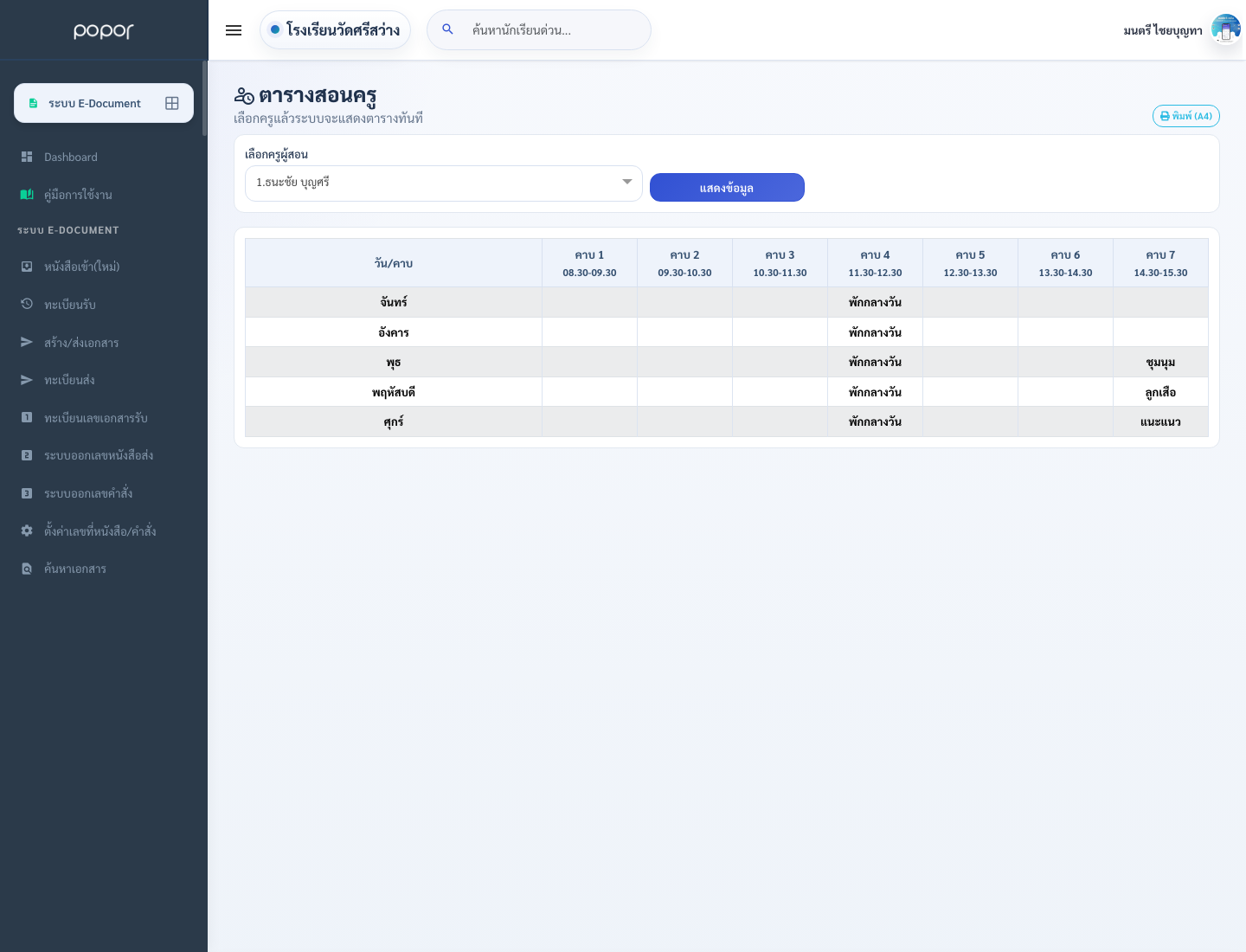The height and width of the screenshot is (952, 1246).
Task: Click the คาบ 5 column header
Action: (x=971, y=263)
